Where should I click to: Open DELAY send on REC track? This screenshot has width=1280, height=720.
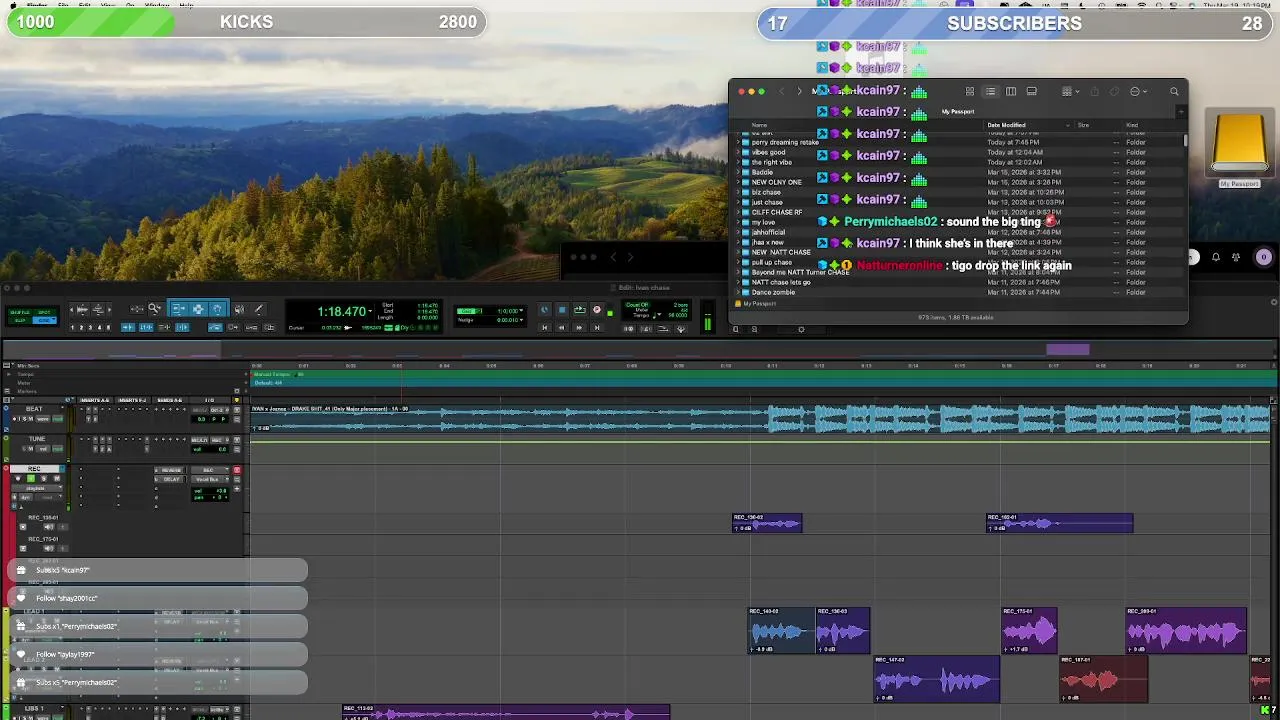[170, 479]
